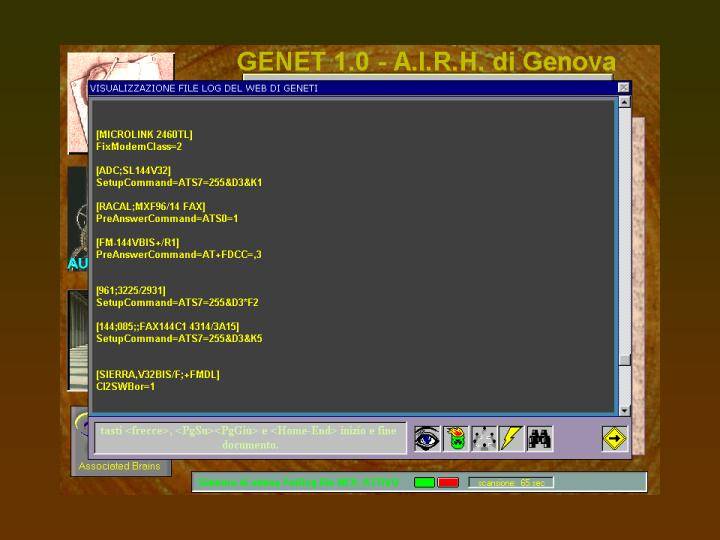The width and height of the screenshot is (720, 540).
Task: Click the thumbnail labeled AU on the left
Action: point(78,219)
